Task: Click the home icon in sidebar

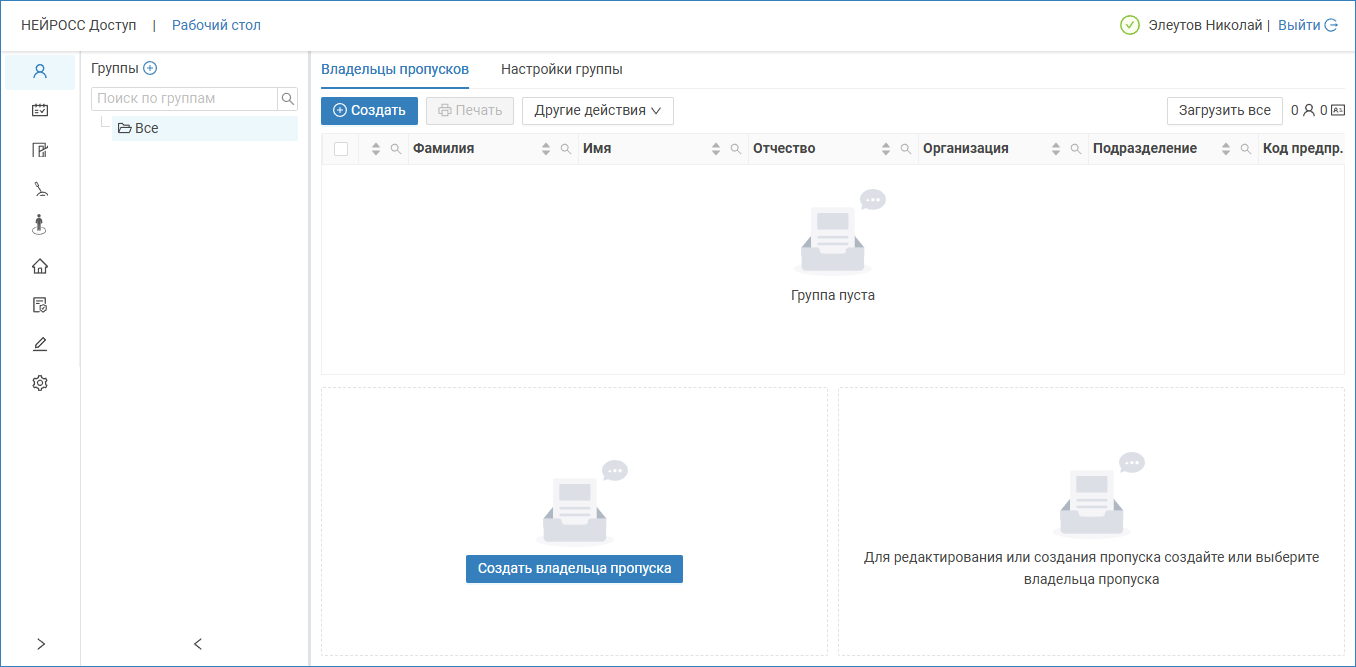Action: tap(40, 266)
